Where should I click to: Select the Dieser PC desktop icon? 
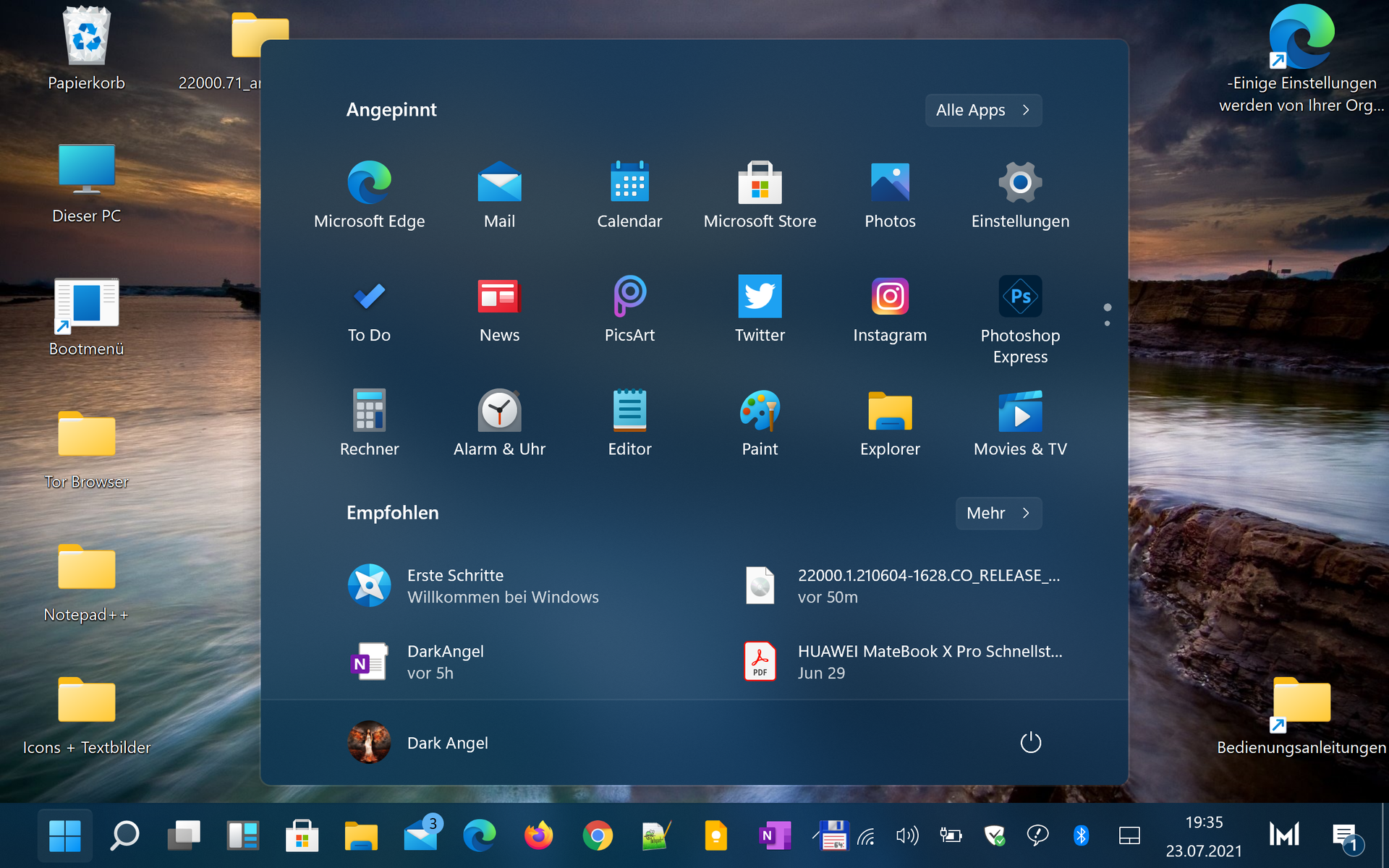pos(86,184)
